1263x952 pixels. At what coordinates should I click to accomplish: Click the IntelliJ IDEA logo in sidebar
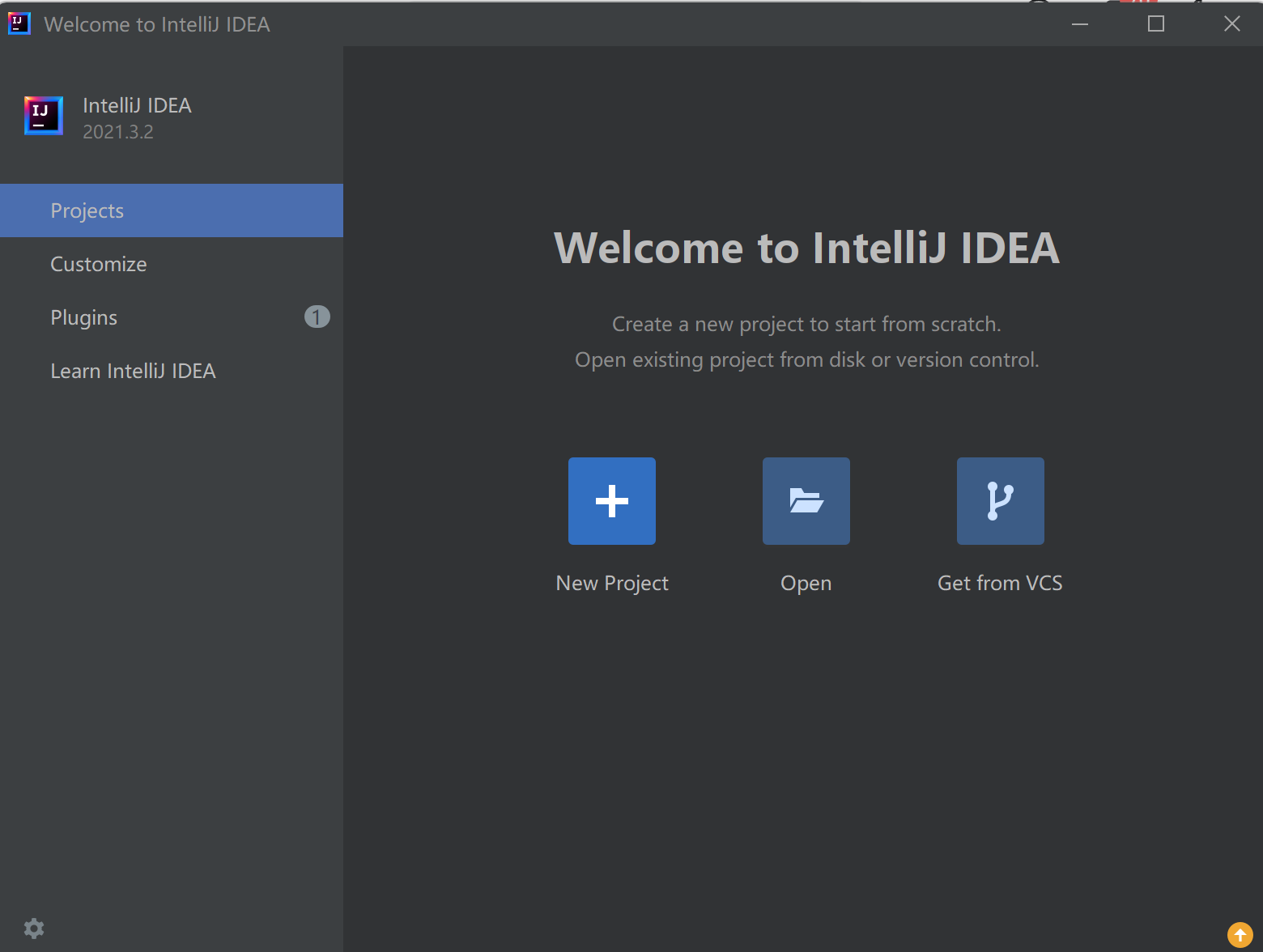pos(44,116)
